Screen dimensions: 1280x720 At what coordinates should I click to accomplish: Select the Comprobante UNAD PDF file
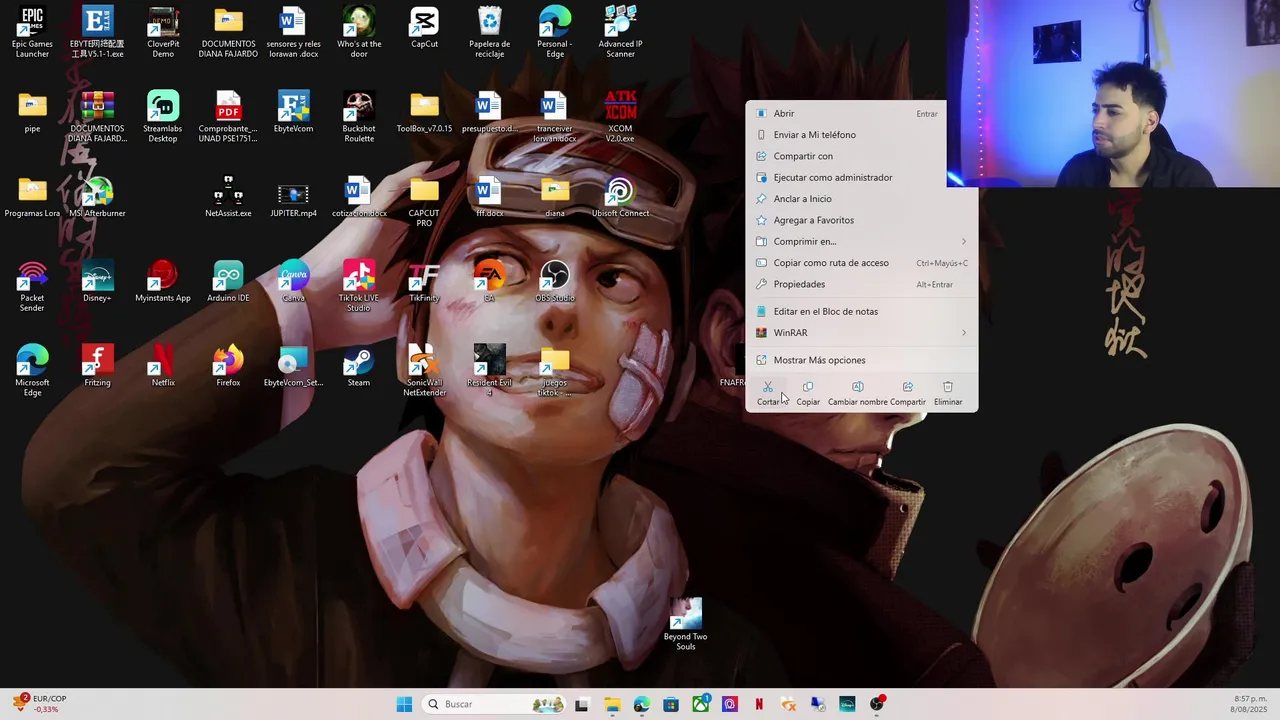[x=228, y=117]
